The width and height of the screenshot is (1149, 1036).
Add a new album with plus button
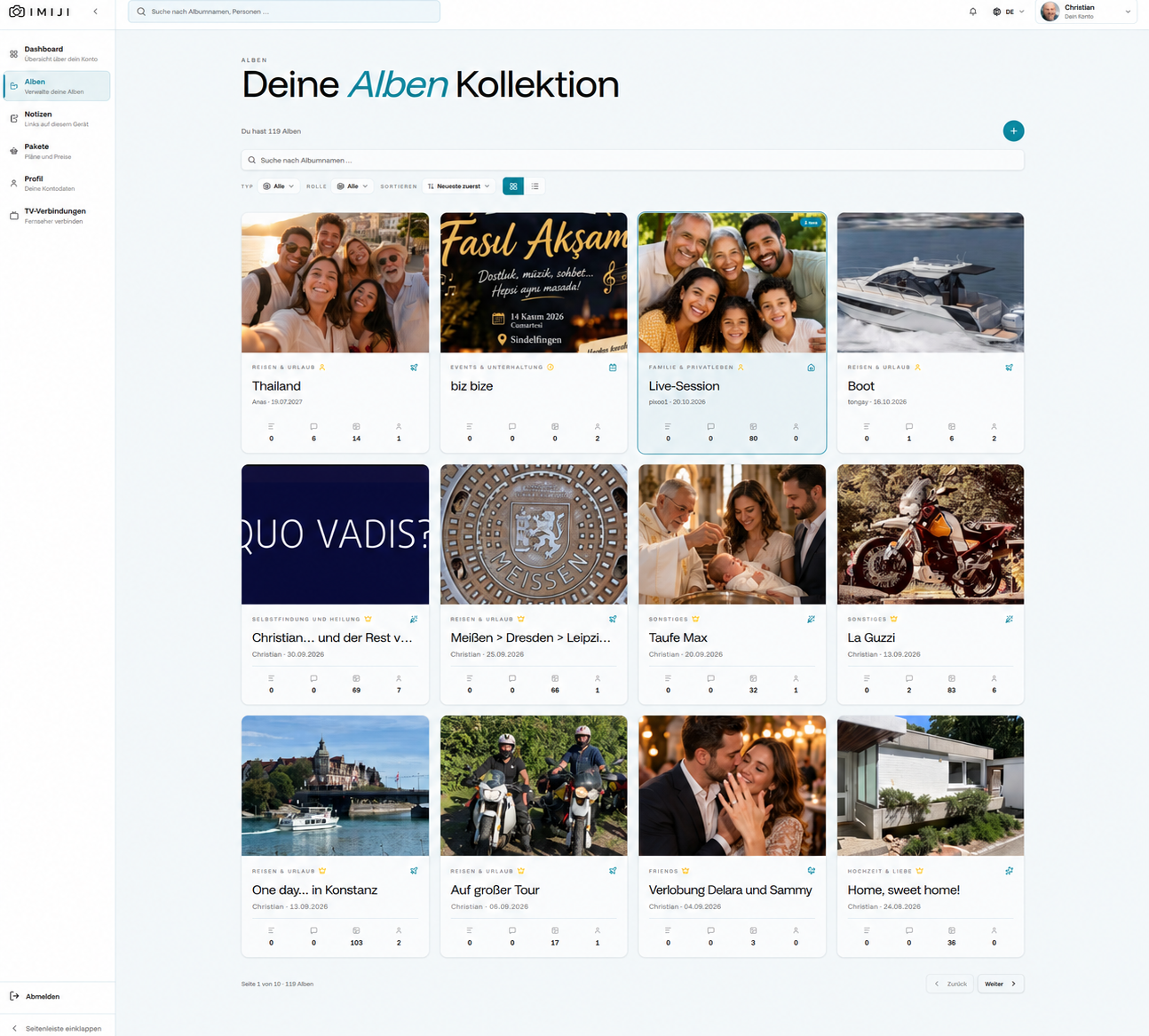[1013, 130]
